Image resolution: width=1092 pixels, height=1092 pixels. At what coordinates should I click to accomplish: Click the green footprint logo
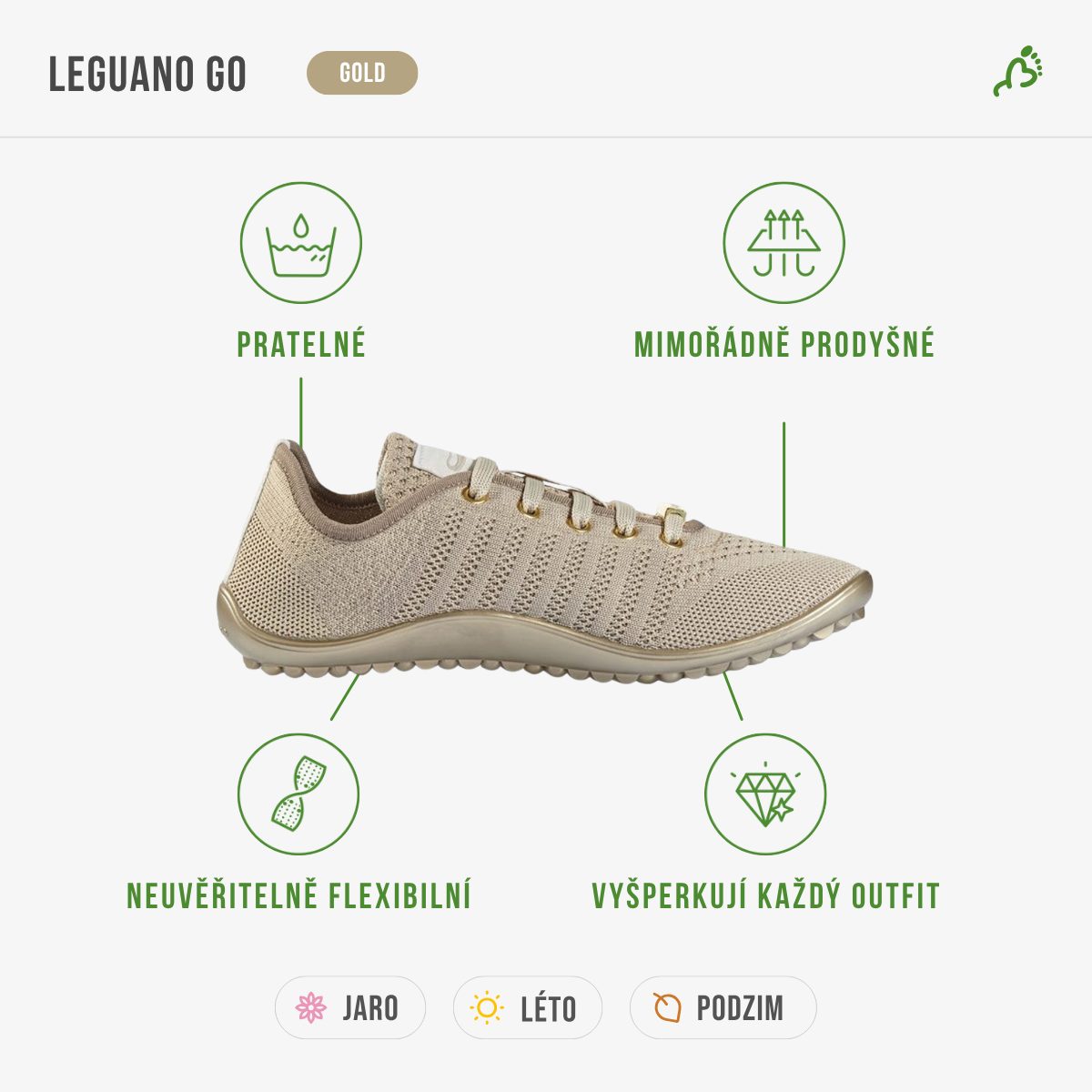[1018, 70]
